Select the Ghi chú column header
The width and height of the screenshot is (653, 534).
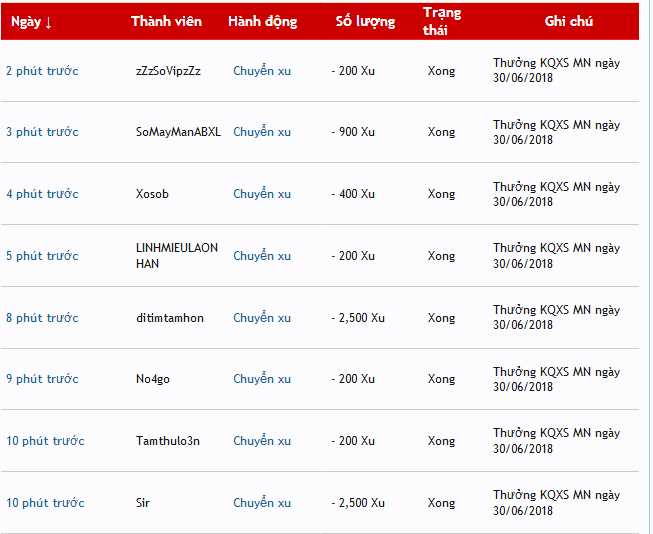click(568, 21)
